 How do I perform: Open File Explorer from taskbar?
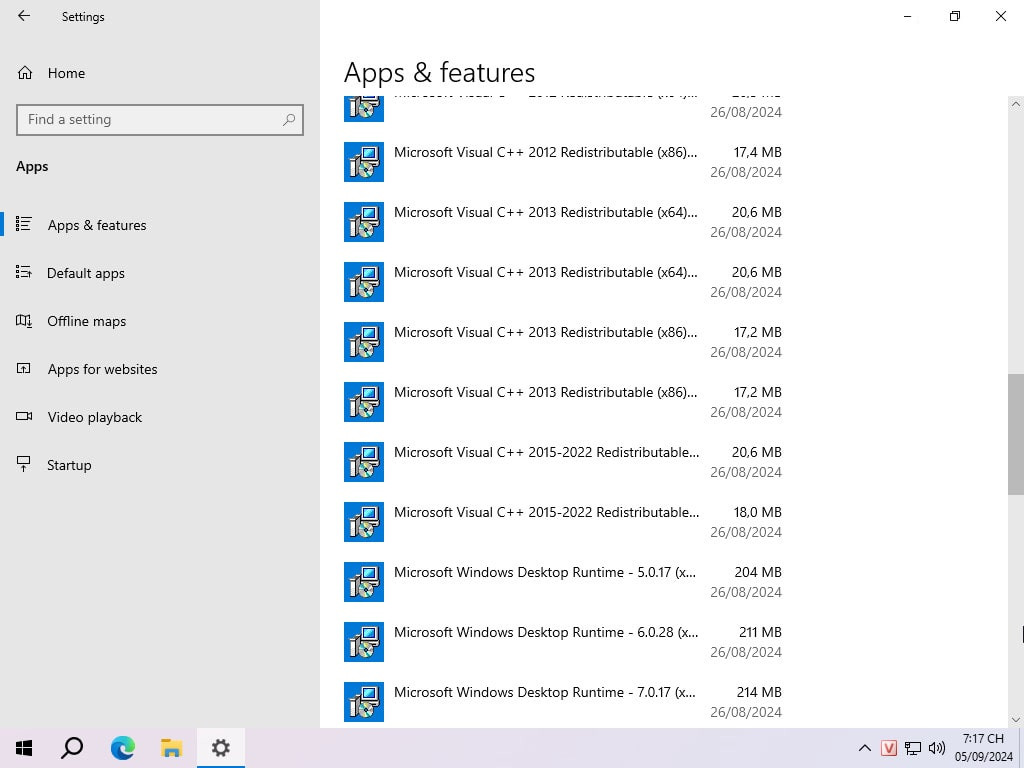pos(171,747)
